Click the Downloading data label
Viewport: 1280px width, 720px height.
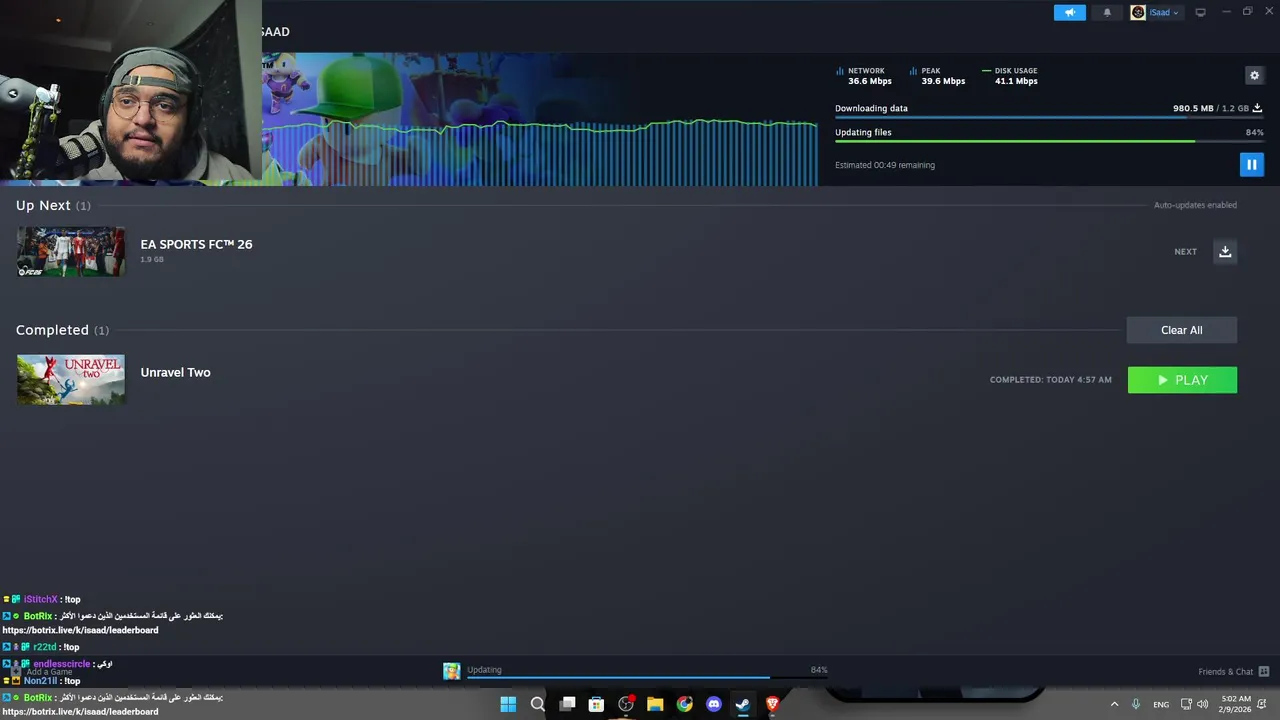tap(872, 108)
